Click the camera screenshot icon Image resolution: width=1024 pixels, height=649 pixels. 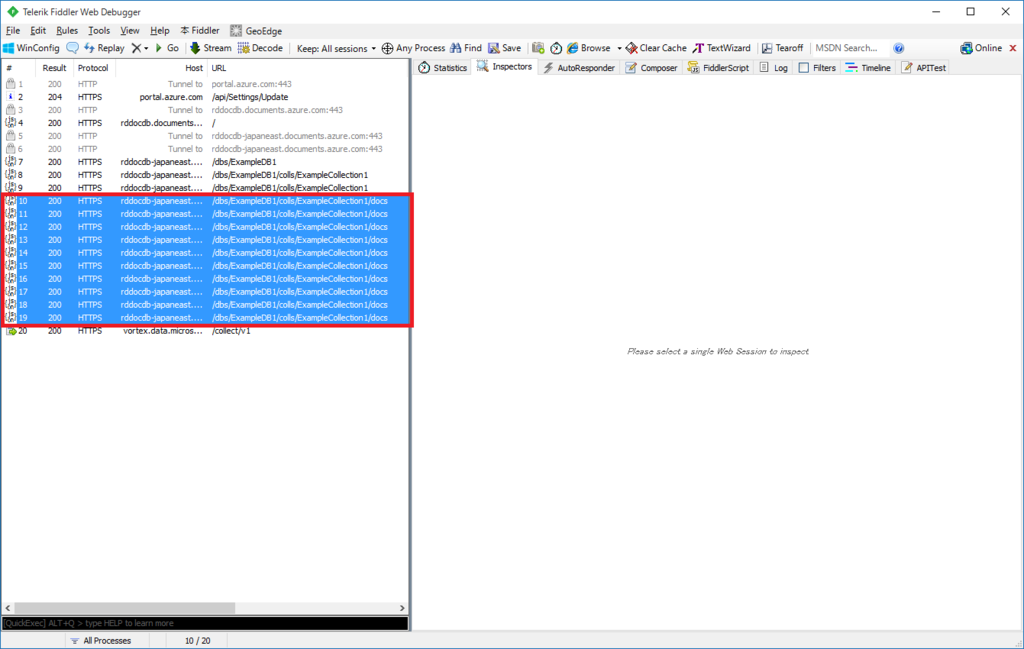click(538, 48)
